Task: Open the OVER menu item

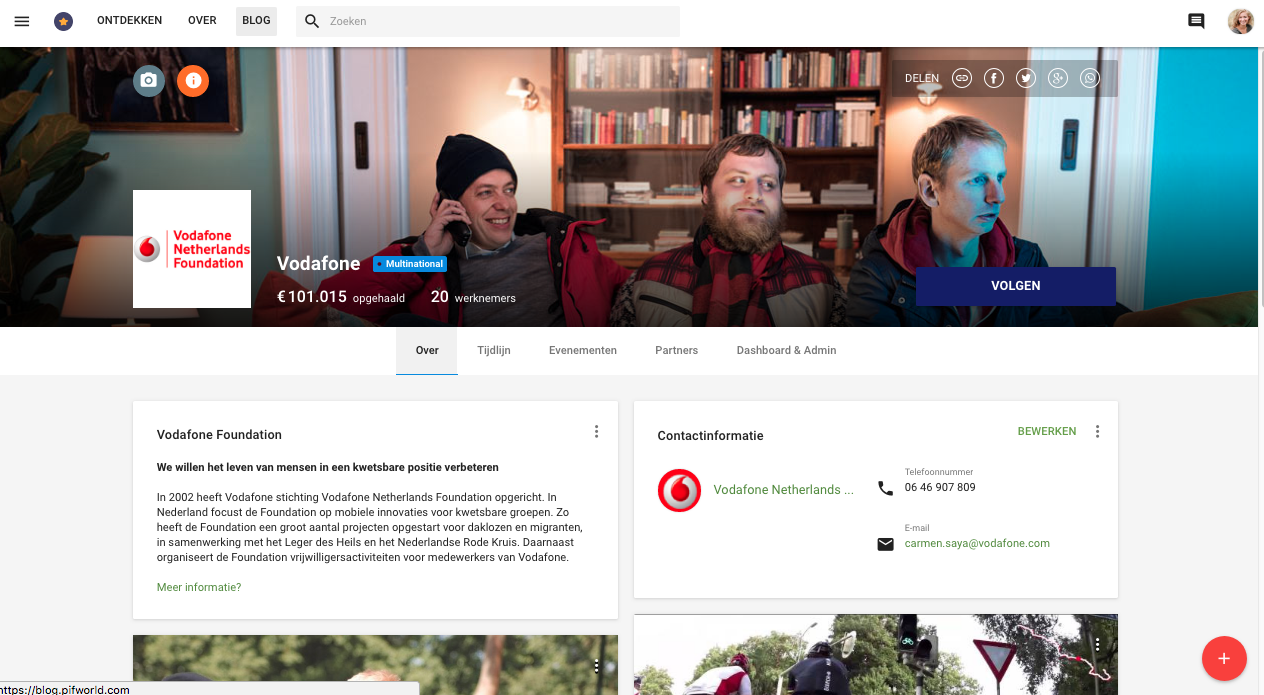Action: [x=202, y=21]
